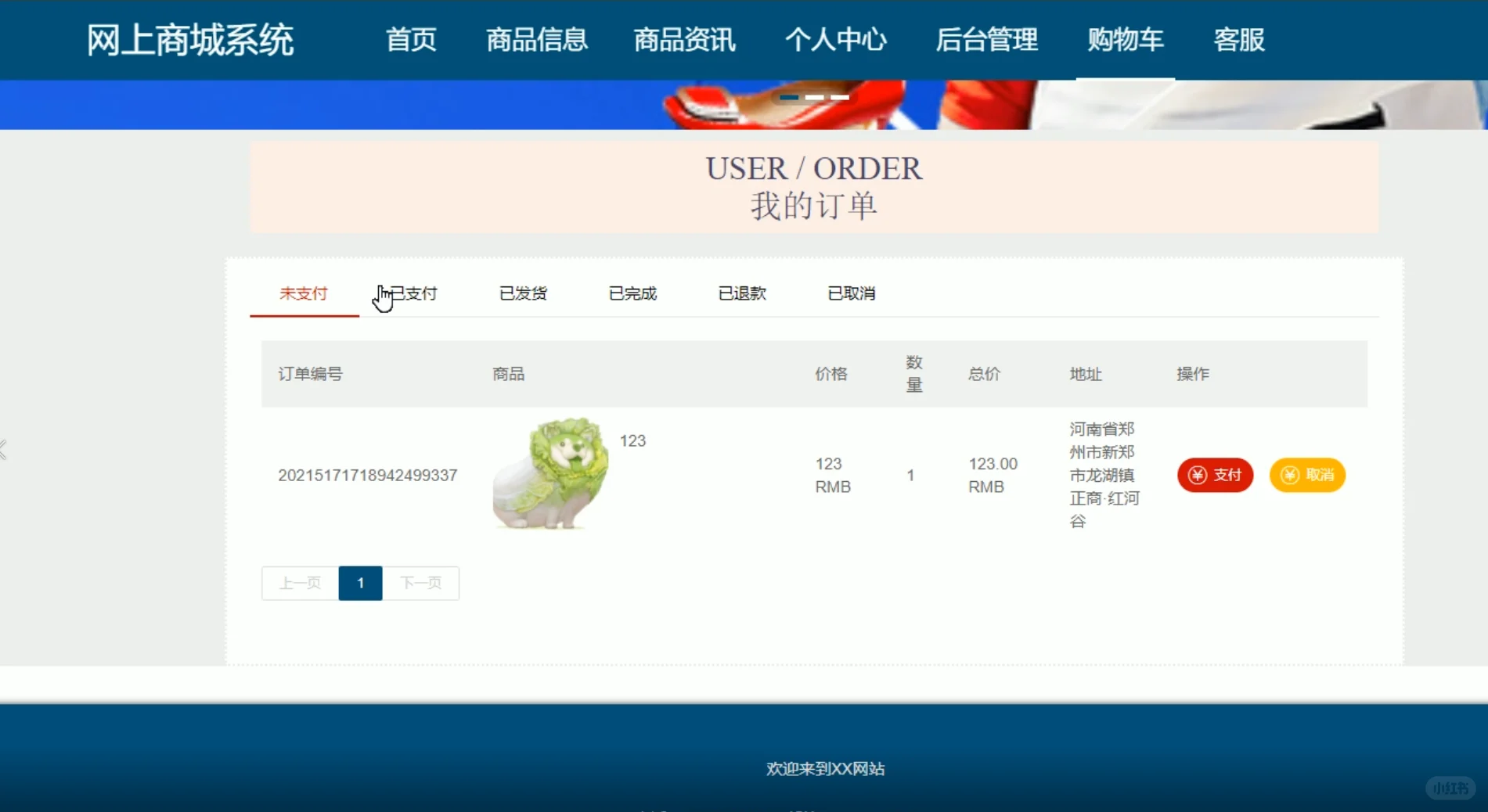Click the cabbage dog product thumbnail
The width and height of the screenshot is (1488, 812).
click(550, 475)
